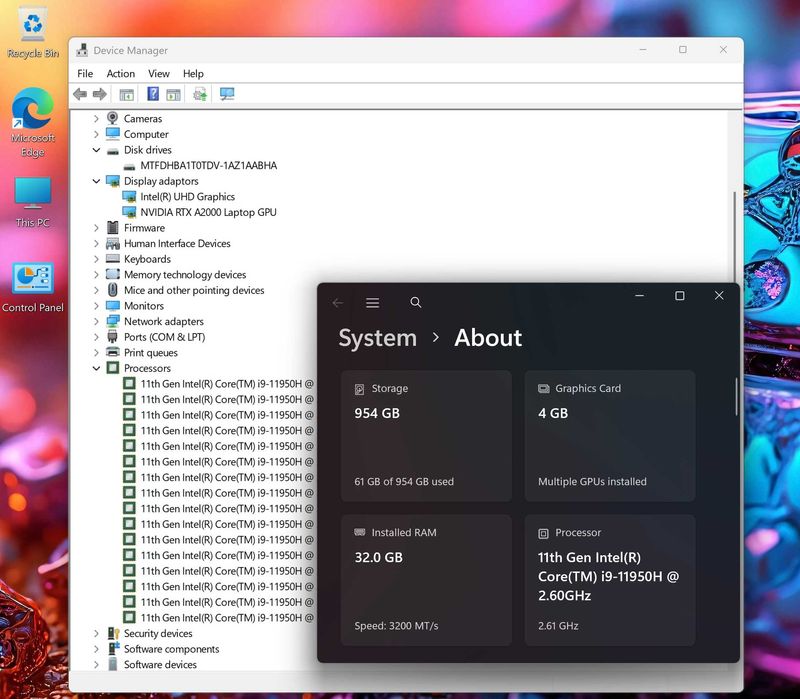Collapse the Processors category
The width and height of the screenshot is (800, 699).
(x=96, y=368)
